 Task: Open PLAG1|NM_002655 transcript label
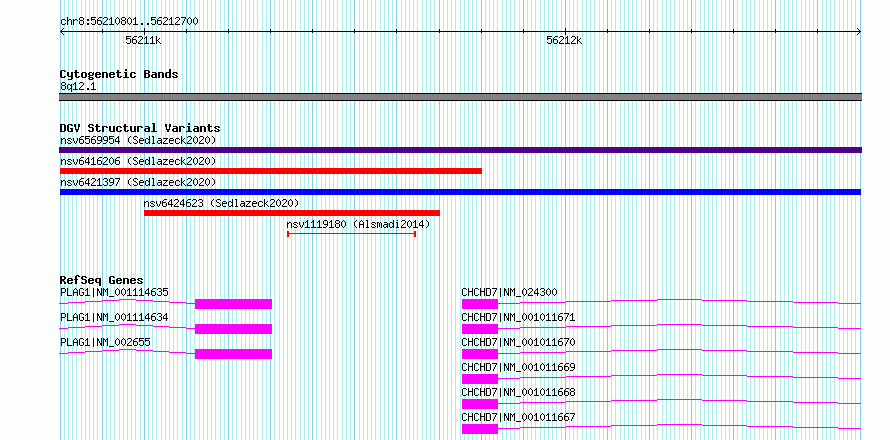[x=106, y=342]
